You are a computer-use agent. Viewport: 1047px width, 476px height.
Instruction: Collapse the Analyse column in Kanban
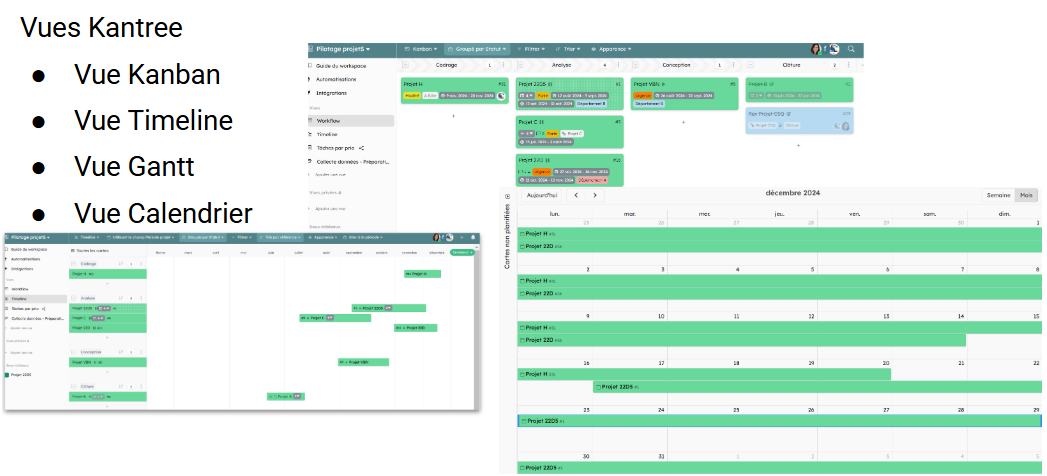pos(521,65)
